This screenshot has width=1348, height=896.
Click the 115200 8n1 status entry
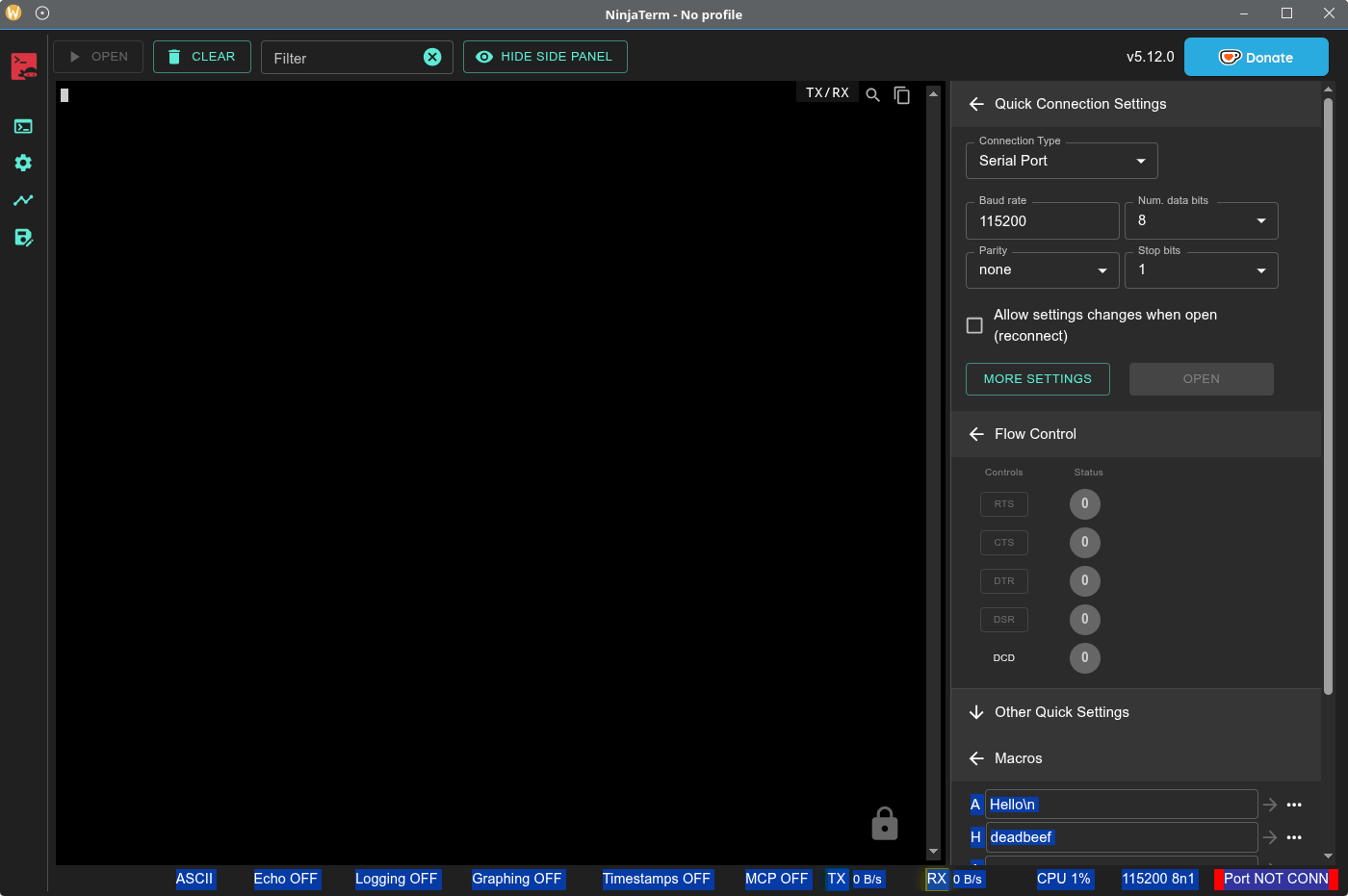point(1159,879)
